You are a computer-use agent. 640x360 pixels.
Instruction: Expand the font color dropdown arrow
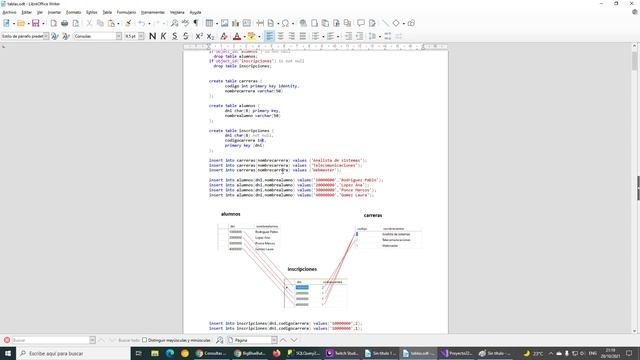coord(244,37)
